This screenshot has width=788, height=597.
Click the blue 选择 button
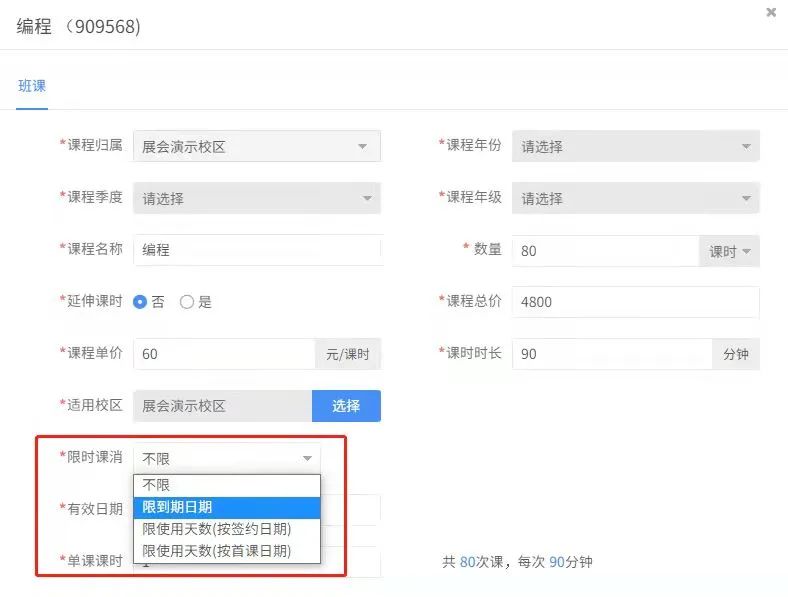click(346, 406)
